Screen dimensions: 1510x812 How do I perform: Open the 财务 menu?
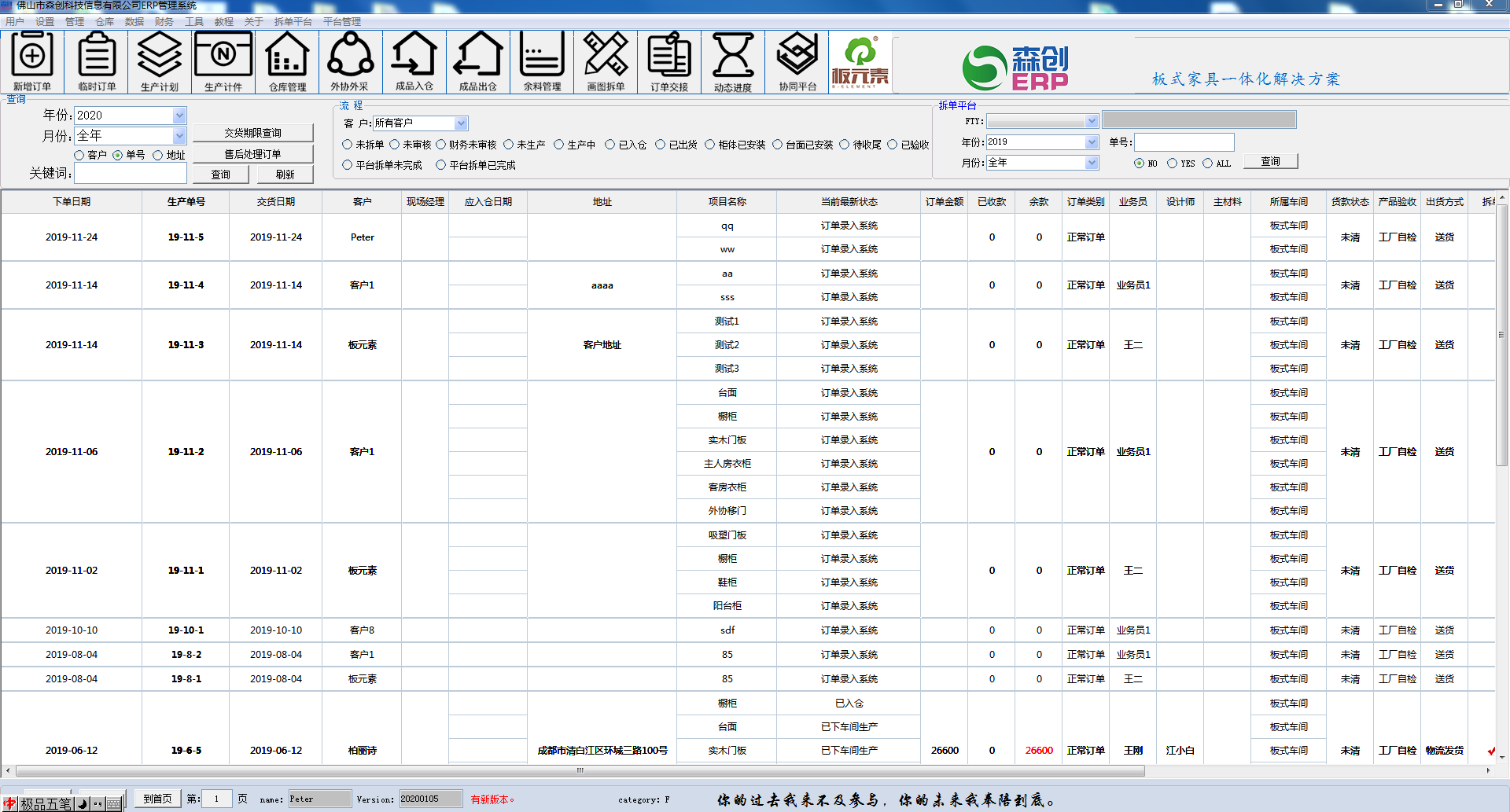pyautogui.click(x=164, y=22)
